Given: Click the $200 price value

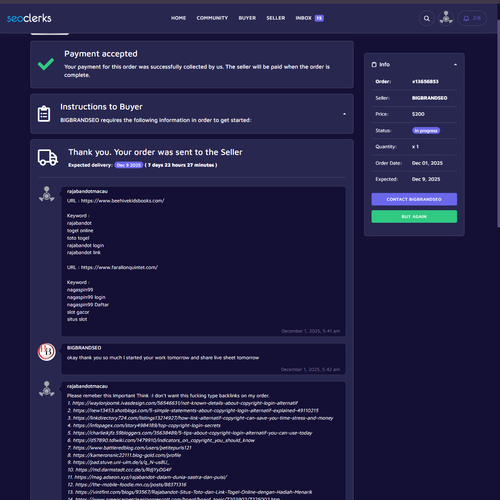Looking at the screenshot, I should [x=418, y=114].
